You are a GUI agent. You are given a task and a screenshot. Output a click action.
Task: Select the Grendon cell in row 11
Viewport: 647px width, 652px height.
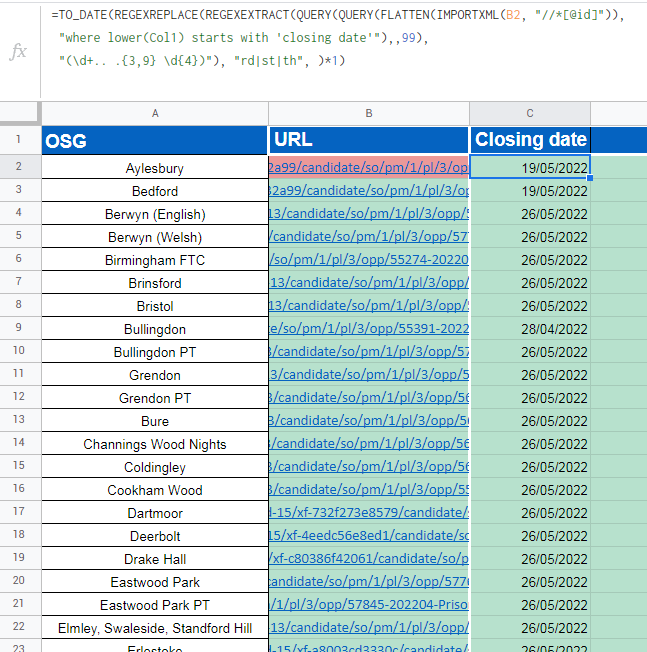[x=155, y=375]
